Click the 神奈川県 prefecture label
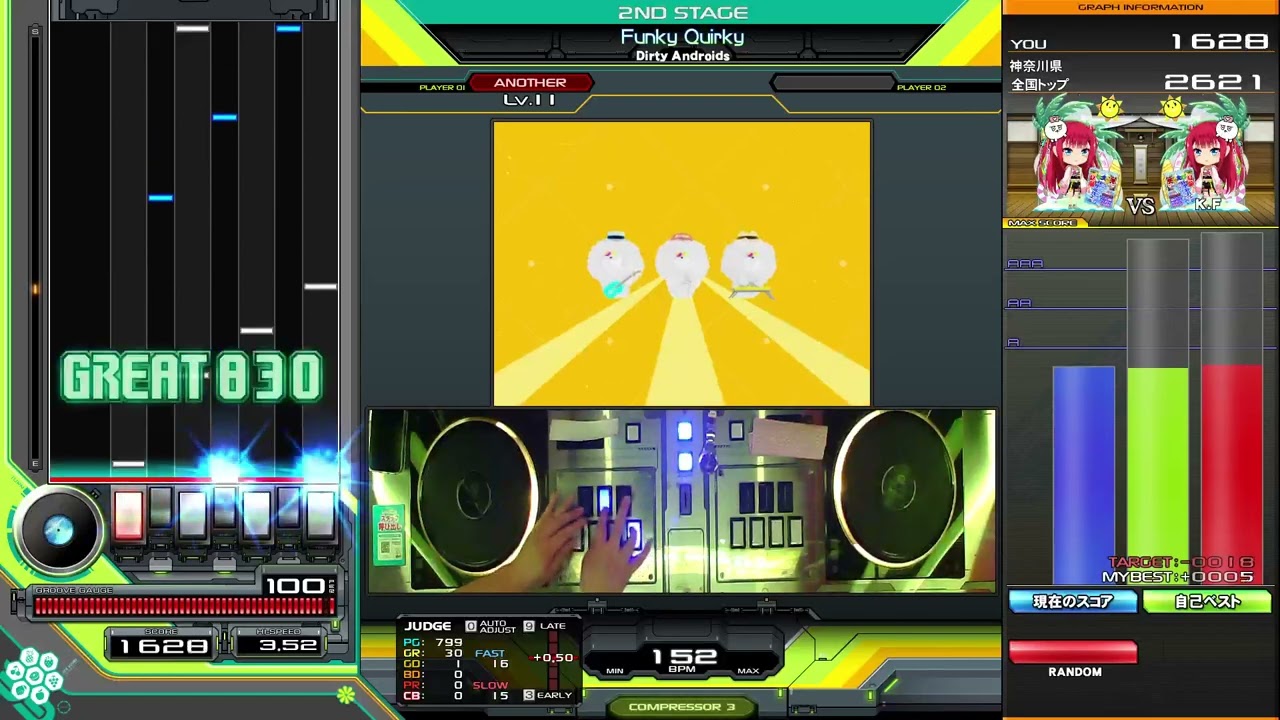This screenshot has height=720, width=1280. 1036,66
